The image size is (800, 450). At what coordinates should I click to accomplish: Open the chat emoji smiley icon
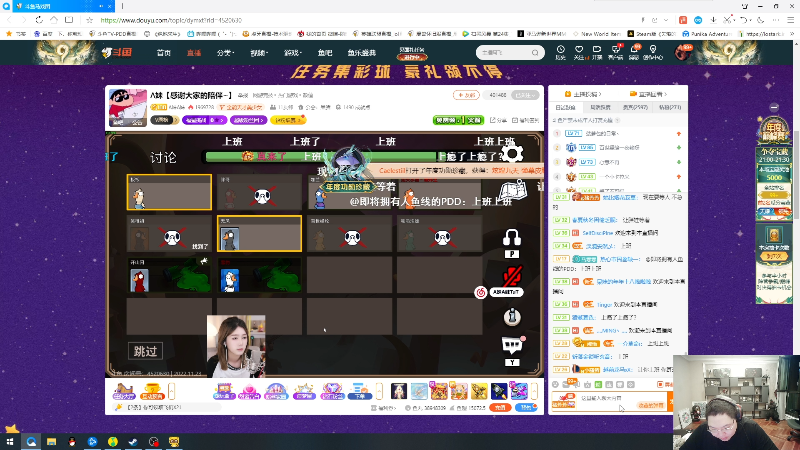(x=556, y=385)
